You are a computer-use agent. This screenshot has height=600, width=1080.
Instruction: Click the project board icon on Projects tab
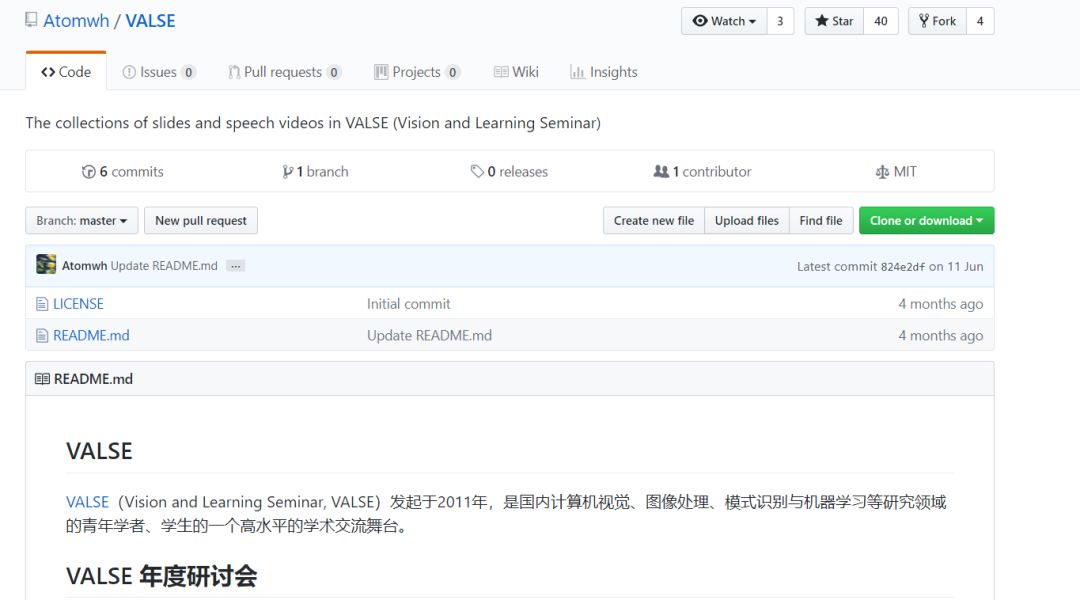pos(381,72)
